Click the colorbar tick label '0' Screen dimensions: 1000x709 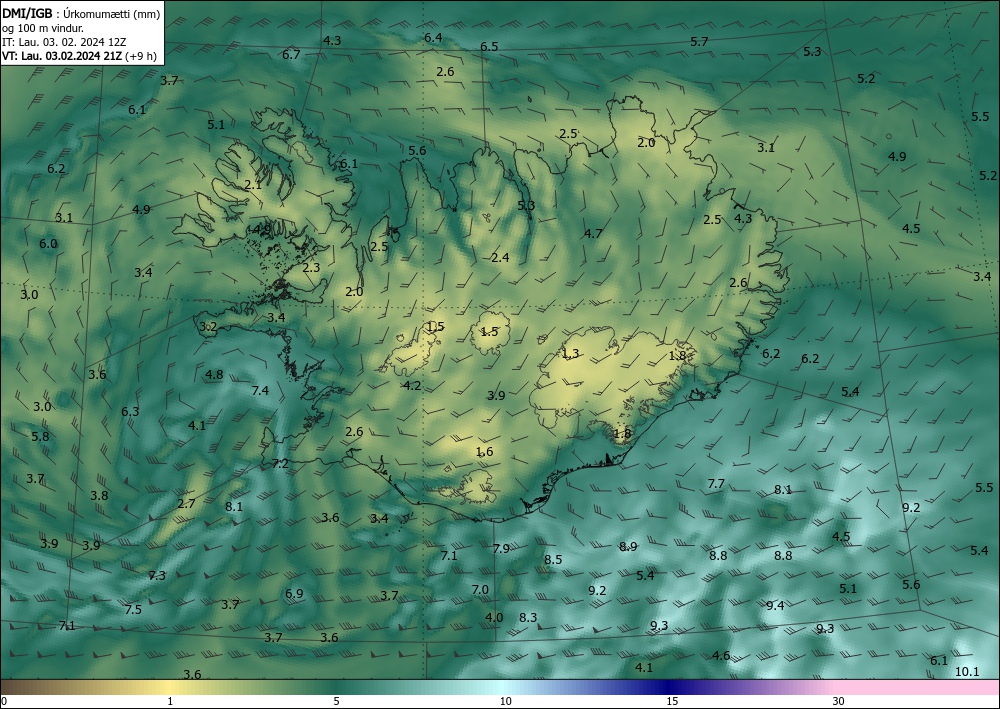[4, 702]
